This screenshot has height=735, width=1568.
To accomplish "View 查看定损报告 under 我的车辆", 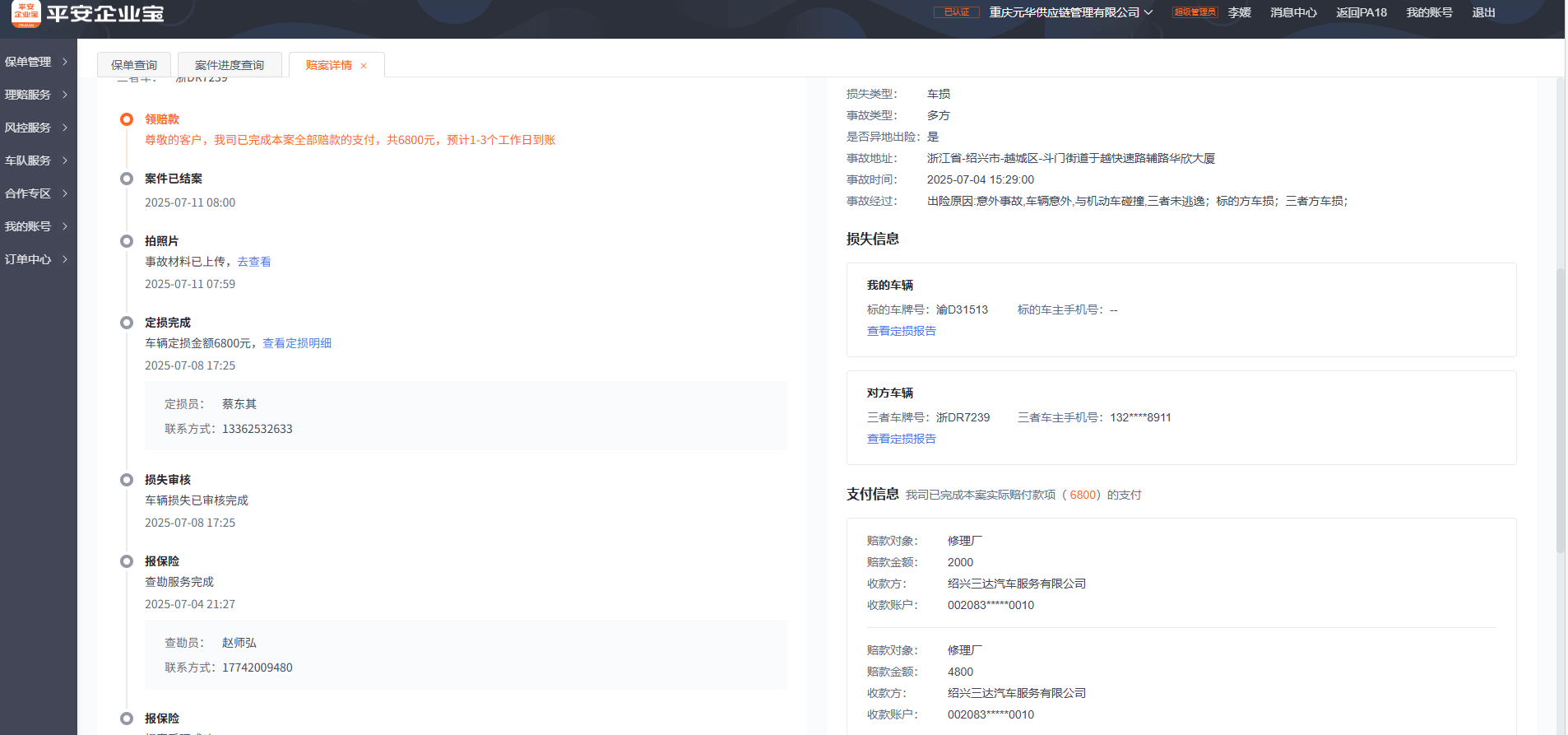I will click(x=902, y=331).
